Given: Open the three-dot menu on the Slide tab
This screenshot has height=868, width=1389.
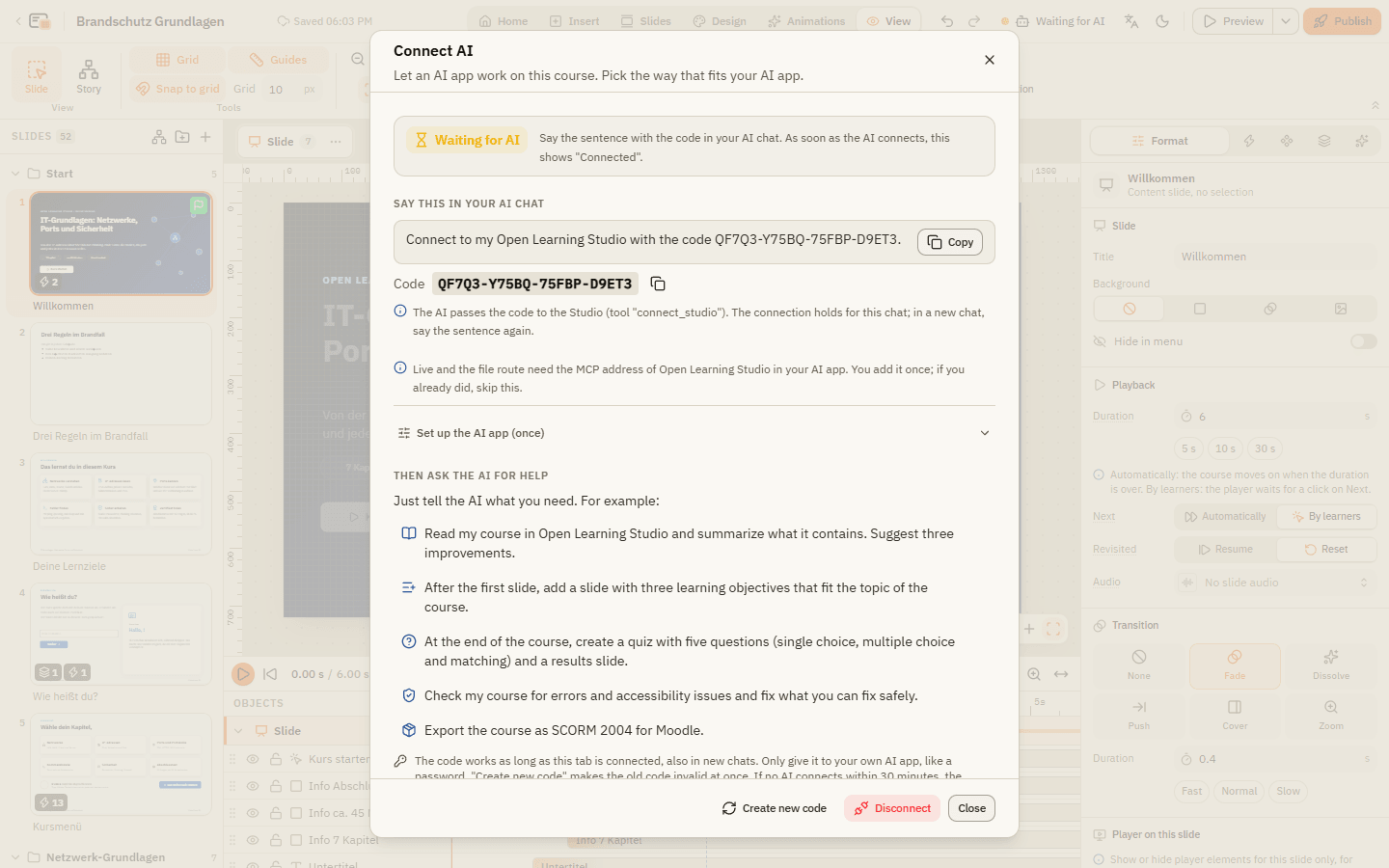Looking at the screenshot, I should point(336,142).
